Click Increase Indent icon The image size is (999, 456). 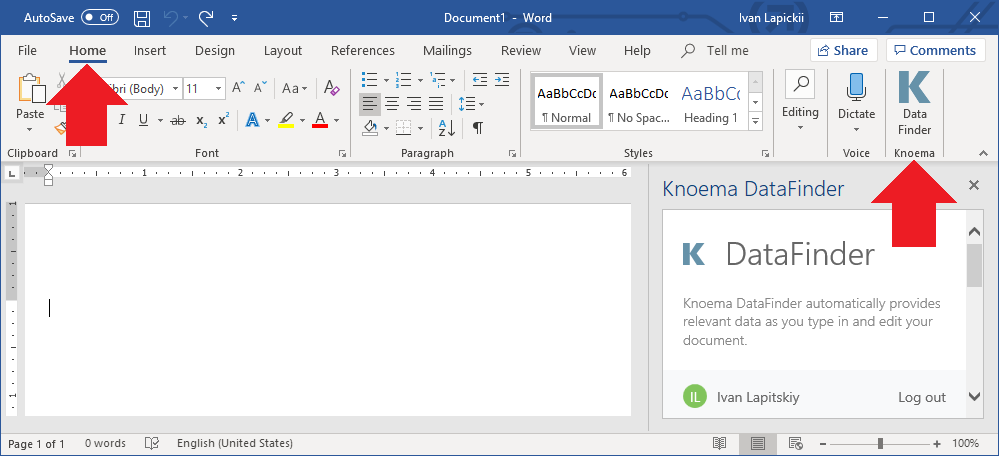502,79
